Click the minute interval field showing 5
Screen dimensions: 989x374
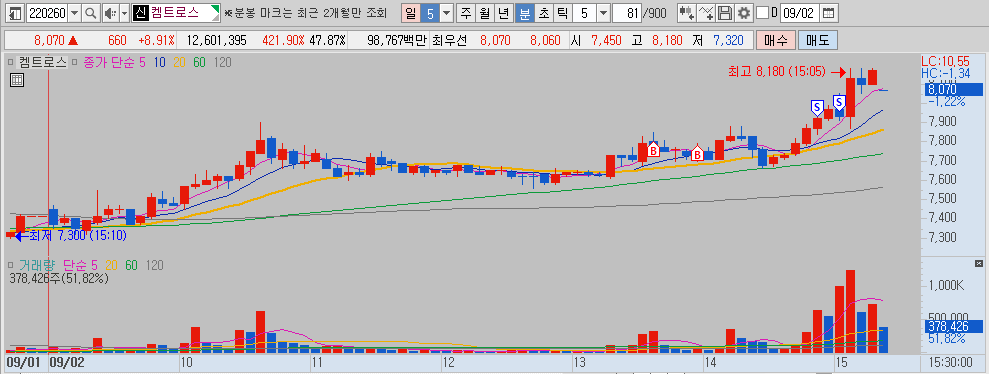(x=584, y=13)
